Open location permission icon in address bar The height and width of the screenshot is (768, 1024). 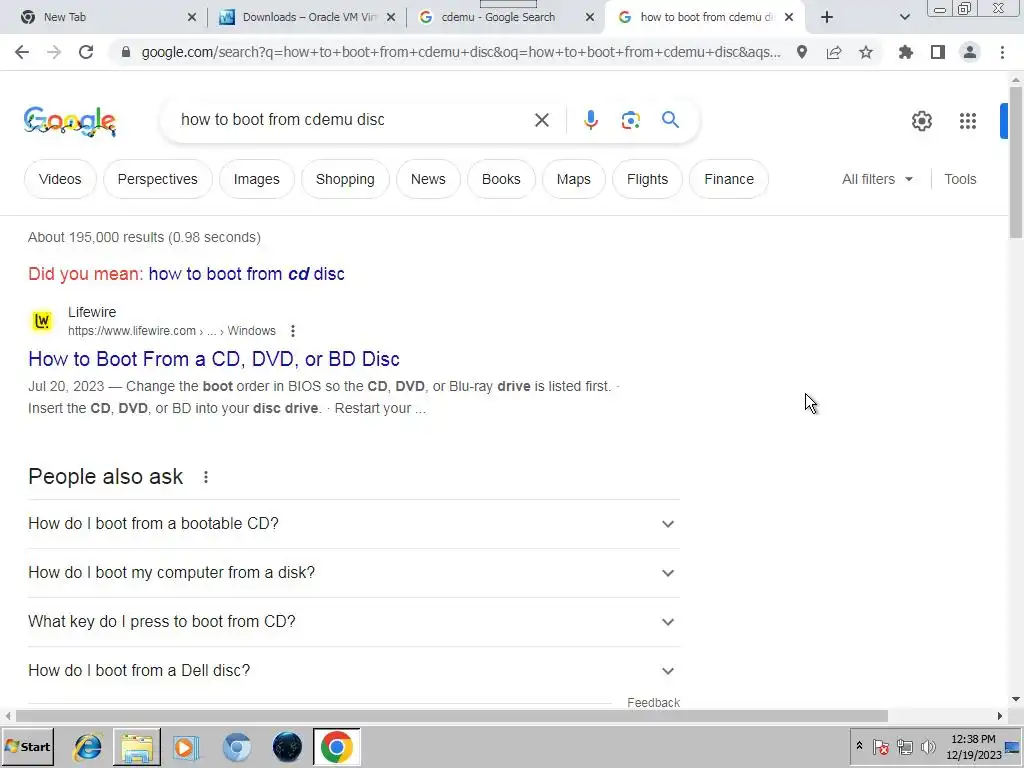(x=801, y=52)
